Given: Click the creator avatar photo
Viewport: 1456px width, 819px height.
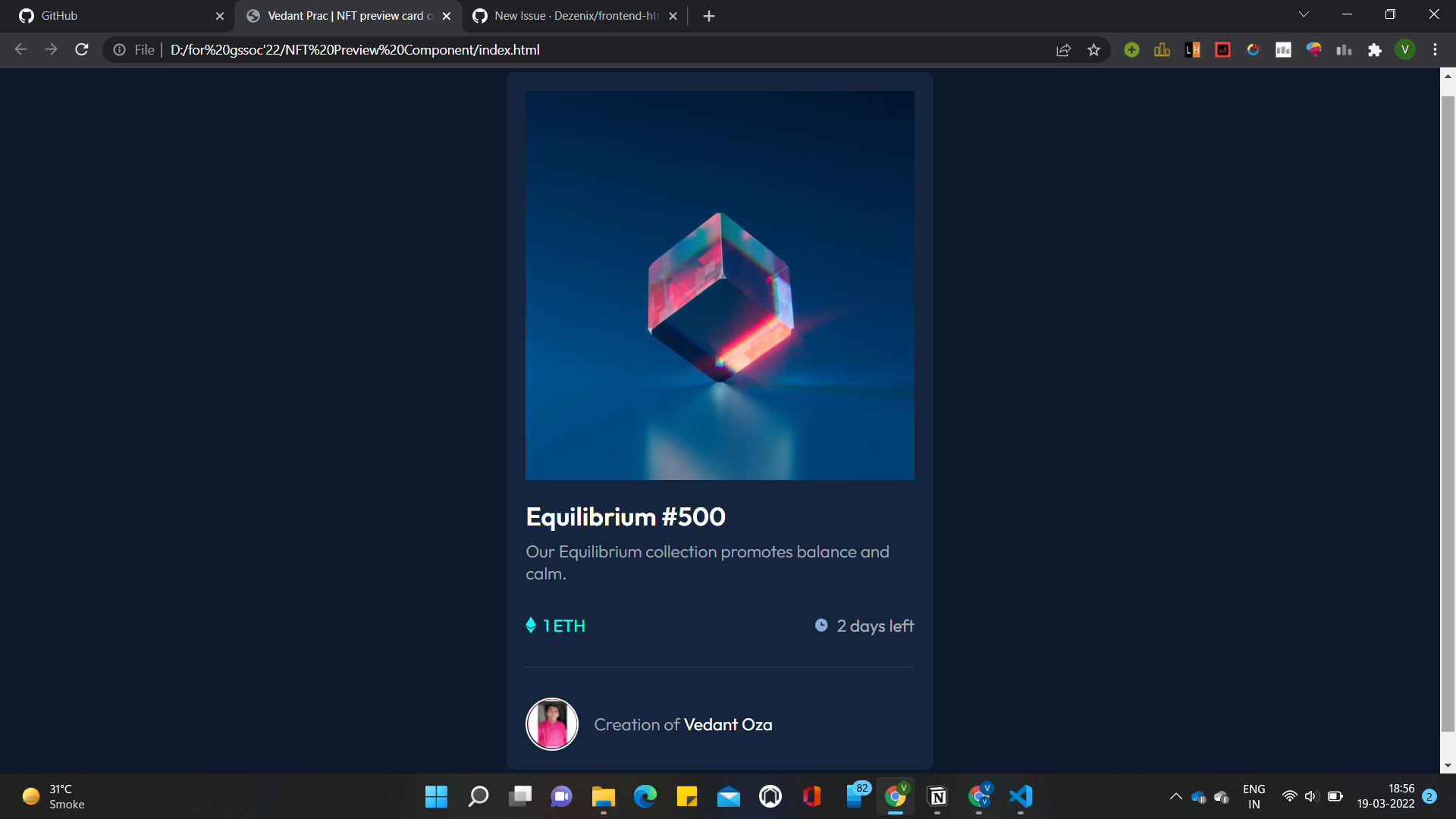Looking at the screenshot, I should [551, 724].
